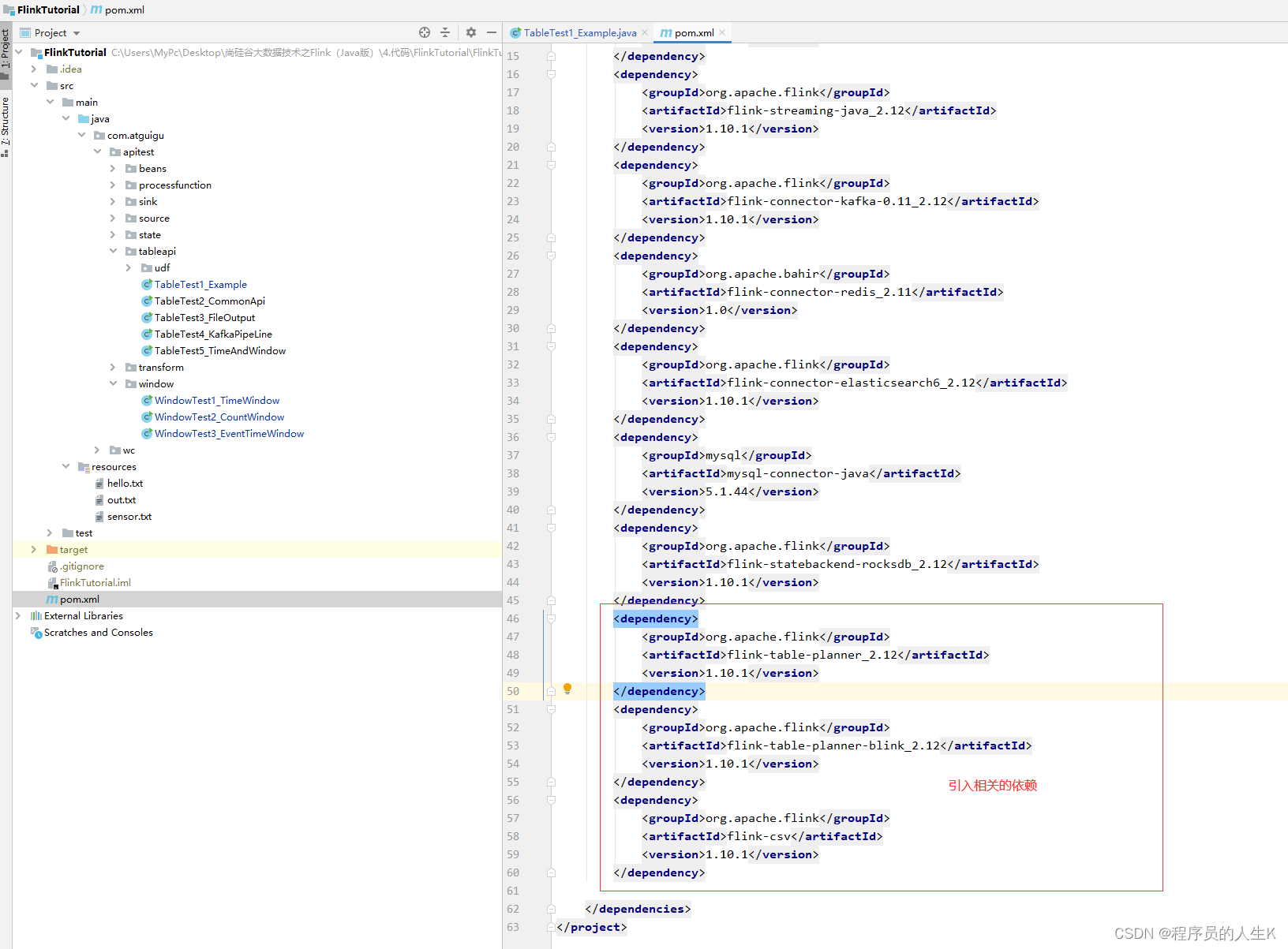Click the yellow lightbulb intention icon
Screen dimensions: 1288x949
(567, 689)
